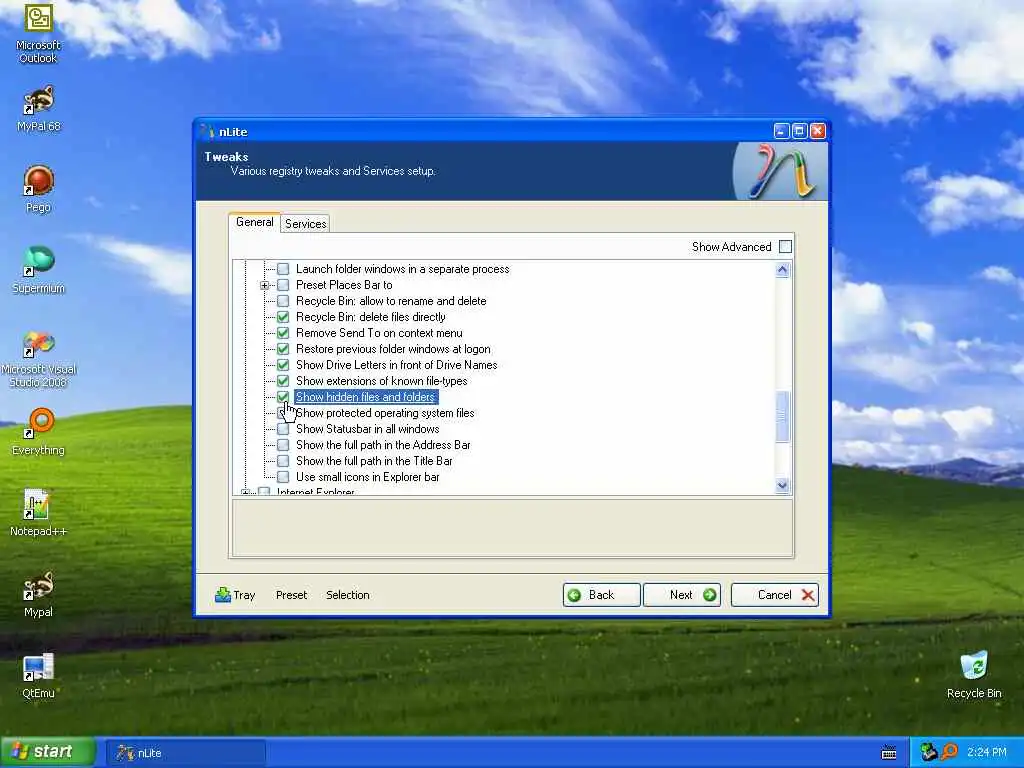Uncheck Show Drive Letters in front of Drive Names
Screen dimensions: 1024x768
[283, 365]
